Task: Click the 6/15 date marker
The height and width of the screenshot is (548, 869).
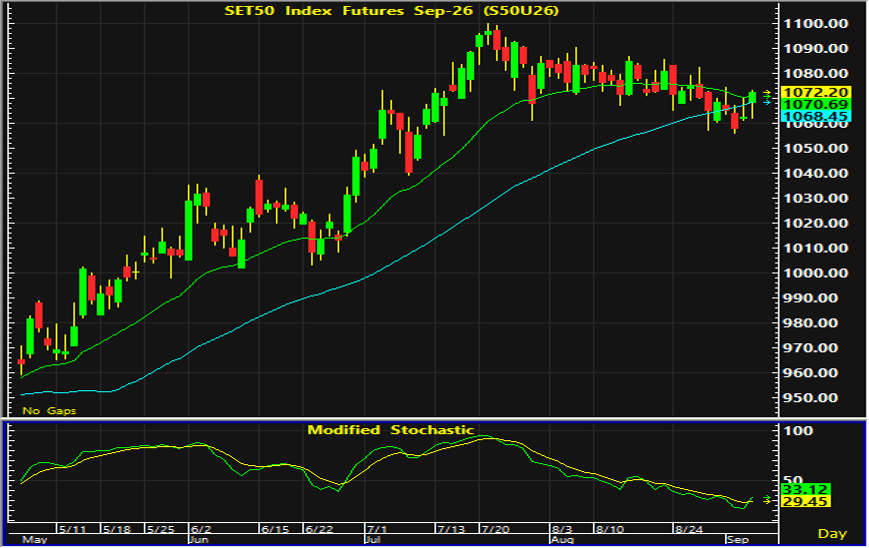Action: coord(275,529)
